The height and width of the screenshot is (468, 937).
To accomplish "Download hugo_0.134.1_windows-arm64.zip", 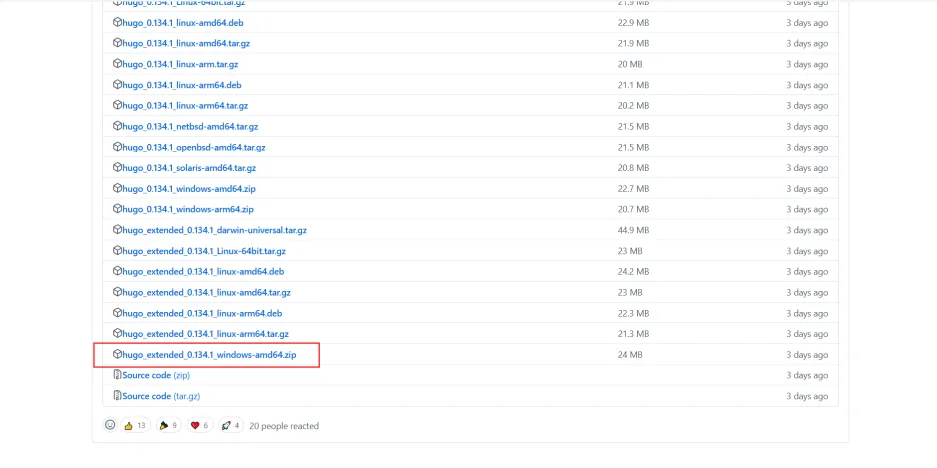I will (188, 209).
